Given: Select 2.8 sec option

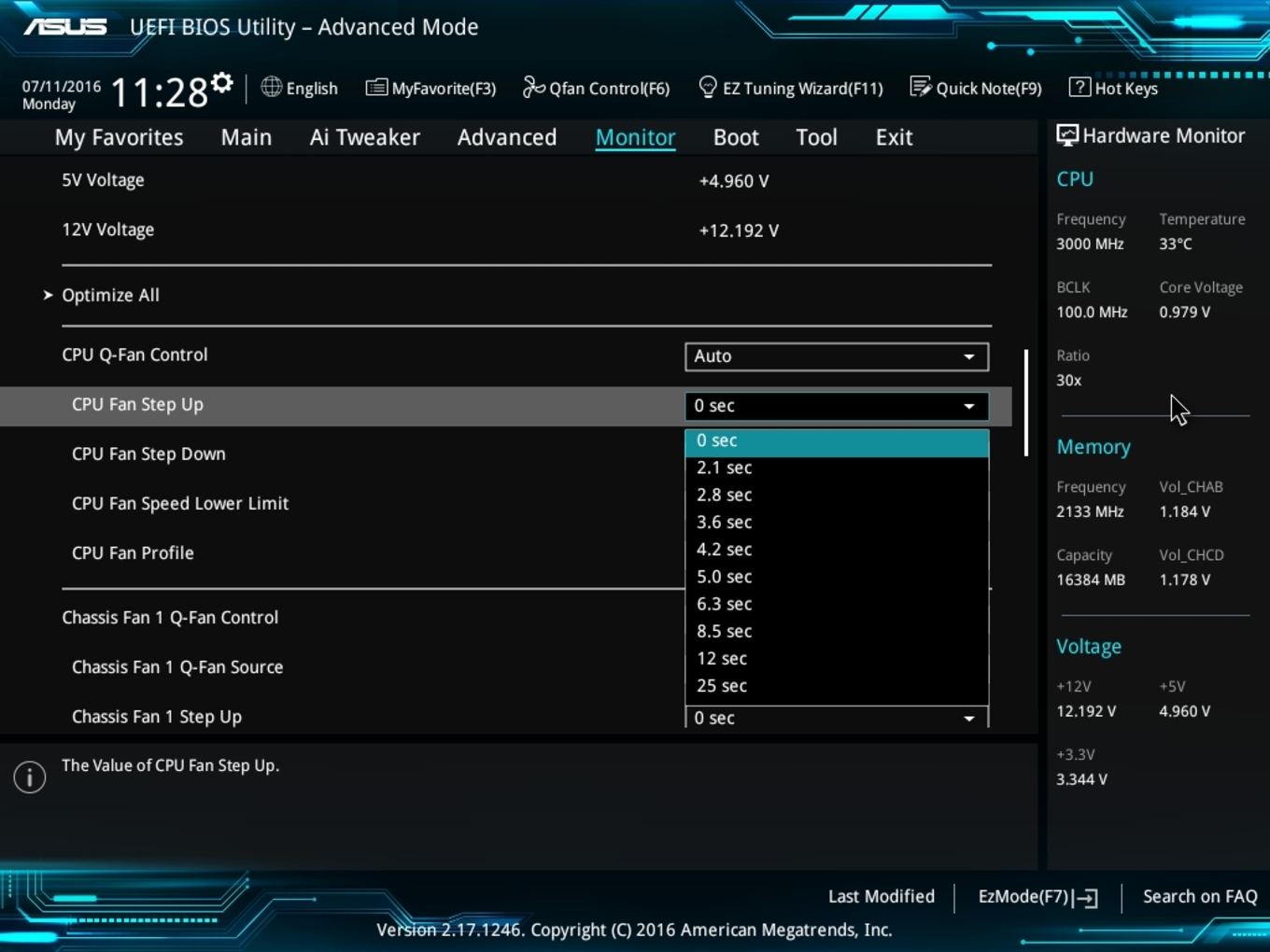Looking at the screenshot, I should click(837, 495).
